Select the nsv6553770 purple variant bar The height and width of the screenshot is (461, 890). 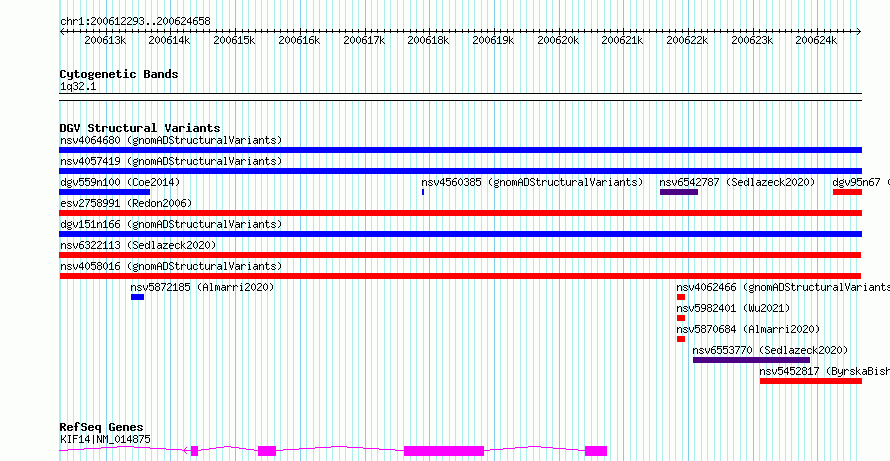[x=752, y=360]
